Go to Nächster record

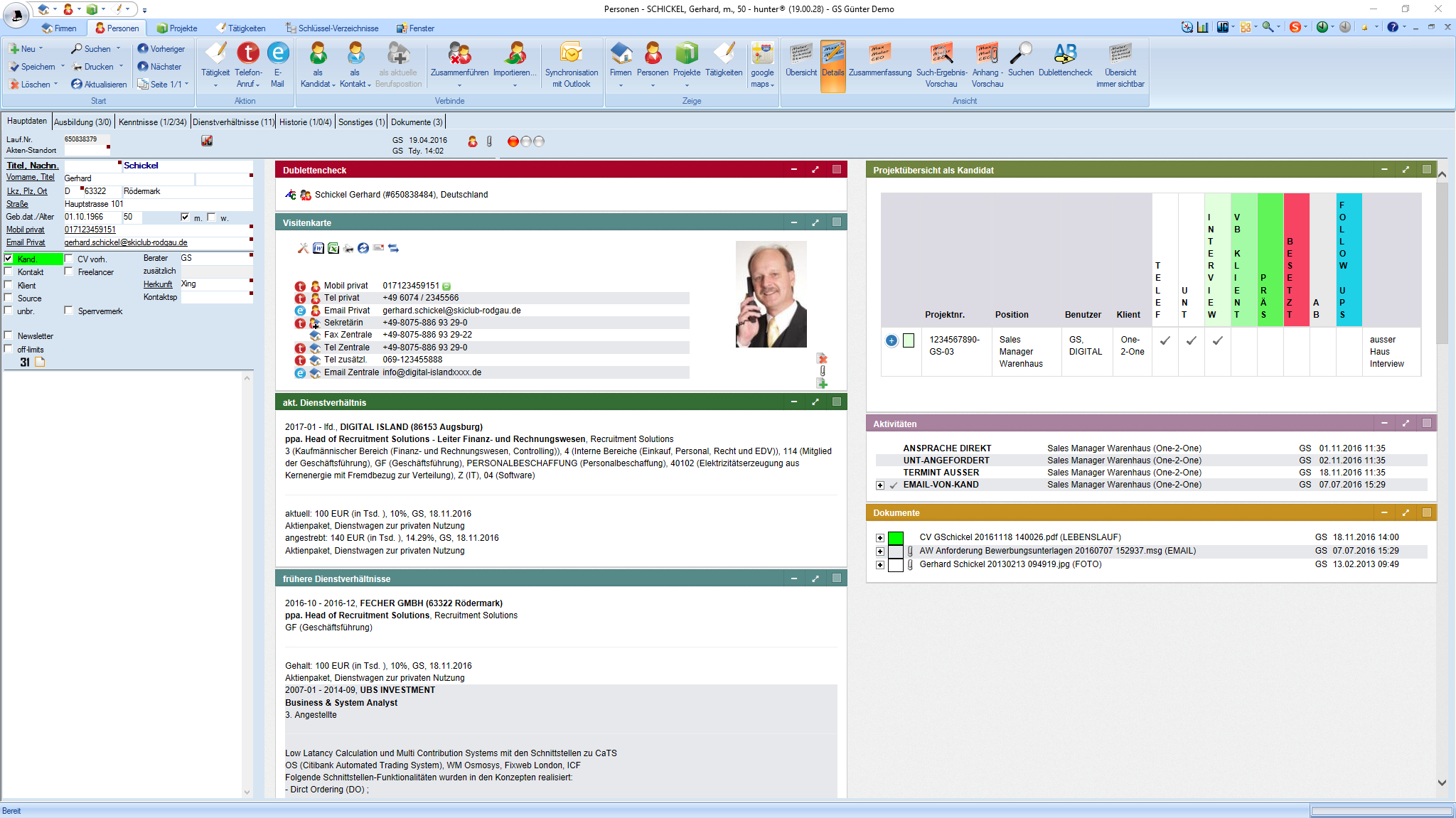coord(160,67)
